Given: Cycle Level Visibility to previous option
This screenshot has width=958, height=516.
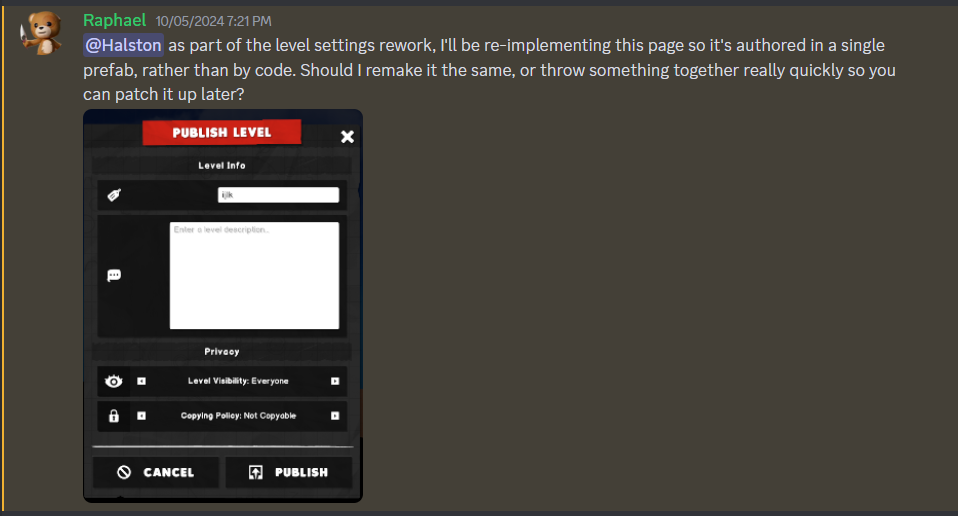Looking at the screenshot, I should [x=142, y=381].
